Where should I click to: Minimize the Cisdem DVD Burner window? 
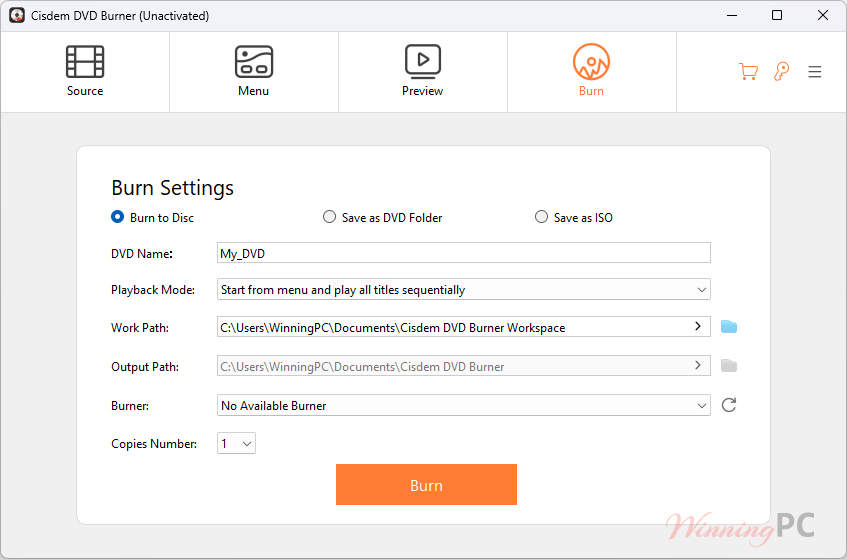[x=732, y=15]
